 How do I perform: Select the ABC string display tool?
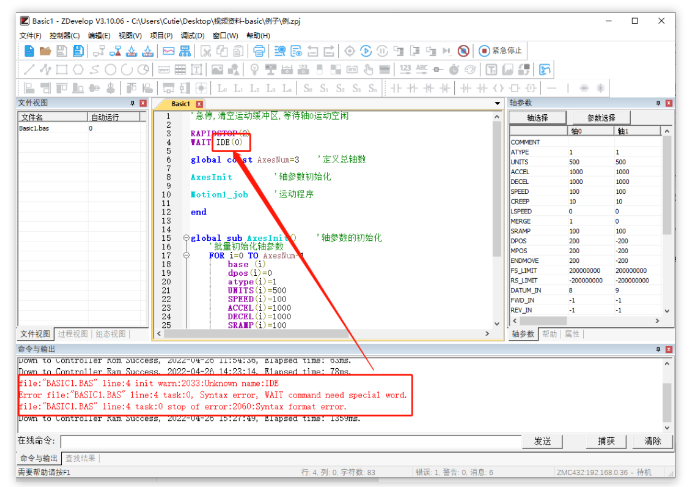421,69
